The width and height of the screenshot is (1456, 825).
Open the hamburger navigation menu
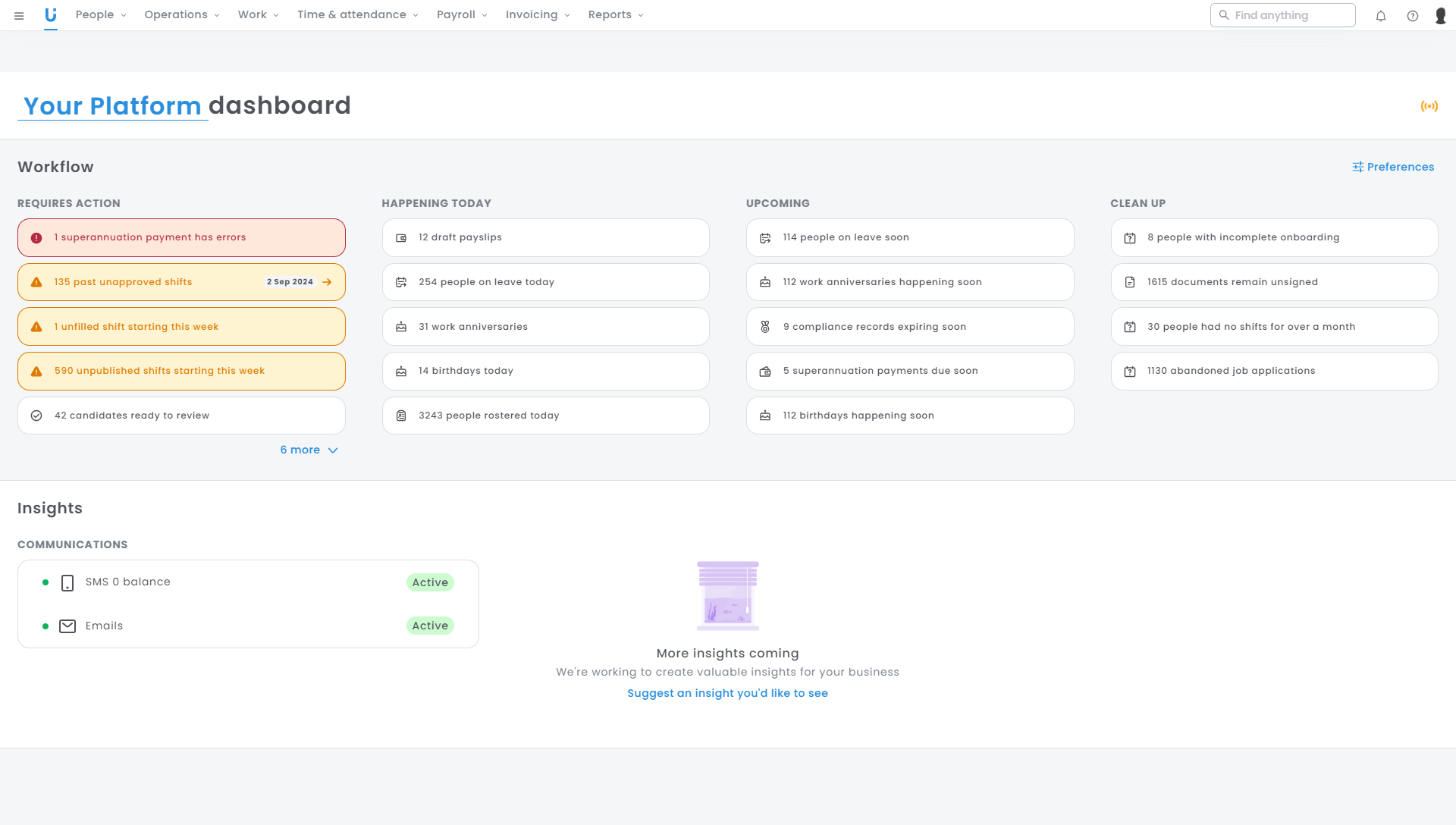[19, 15]
